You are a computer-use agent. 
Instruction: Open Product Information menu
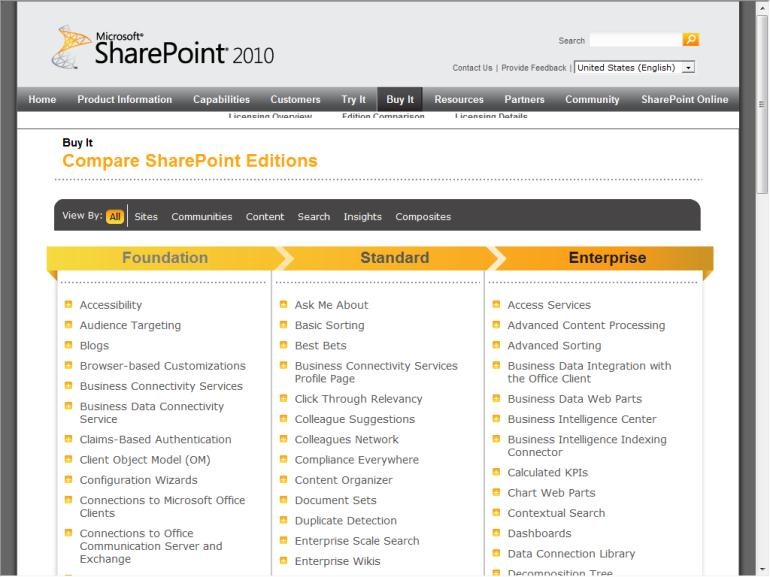pyautogui.click(x=125, y=99)
